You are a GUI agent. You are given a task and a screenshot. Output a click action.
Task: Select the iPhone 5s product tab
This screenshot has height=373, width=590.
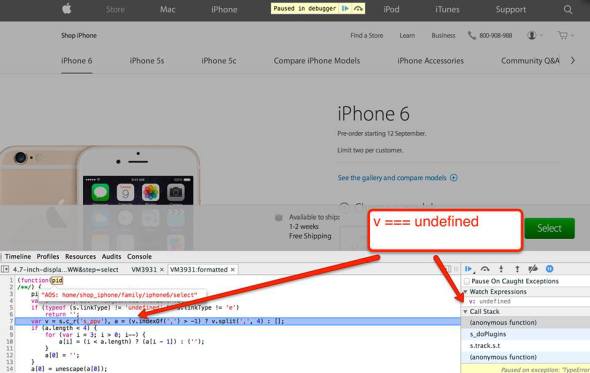tap(147, 61)
